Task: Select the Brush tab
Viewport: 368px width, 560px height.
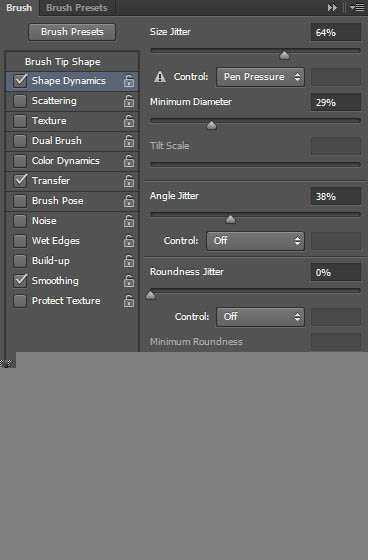Action: click(x=19, y=8)
